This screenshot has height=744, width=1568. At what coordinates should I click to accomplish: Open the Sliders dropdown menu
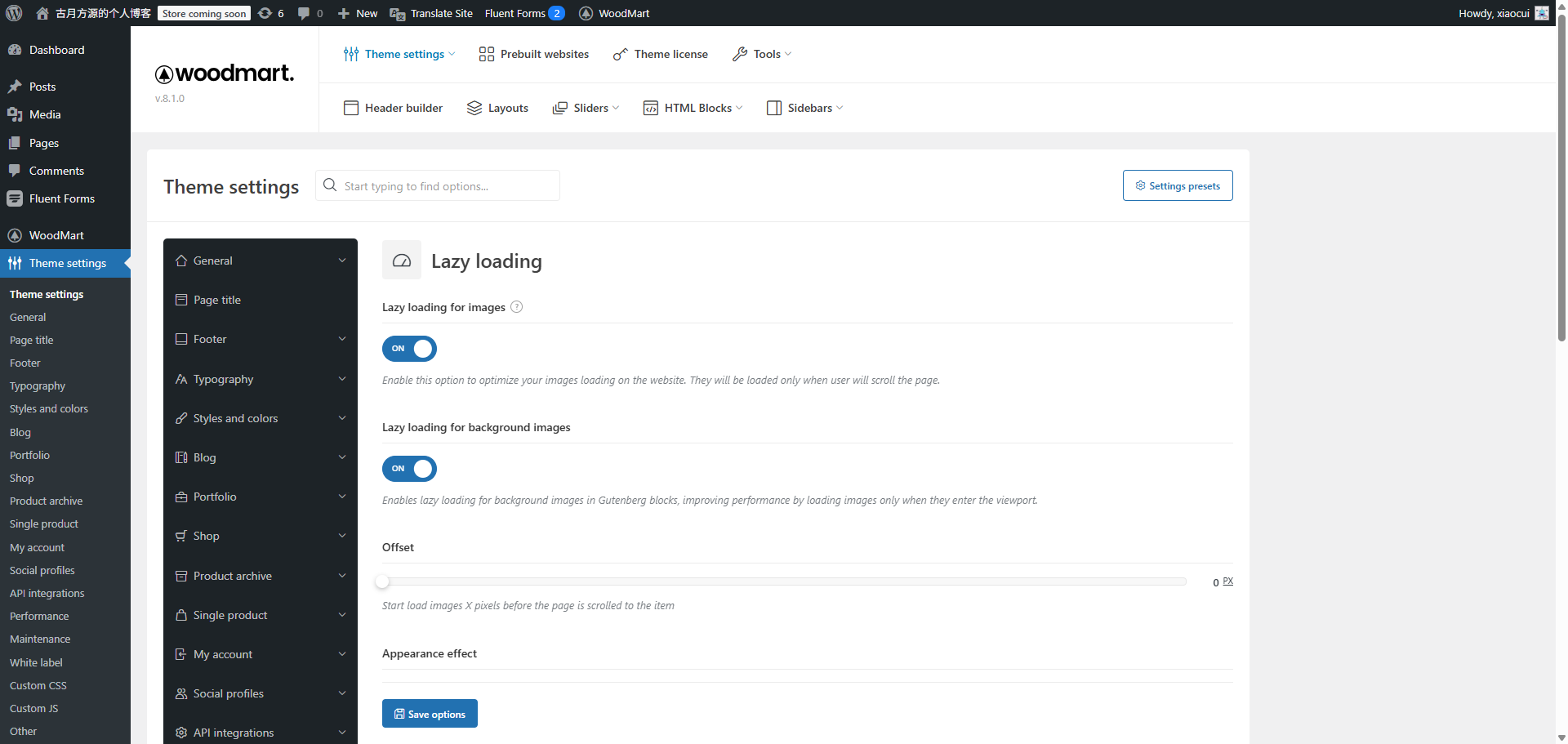tap(586, 108)
